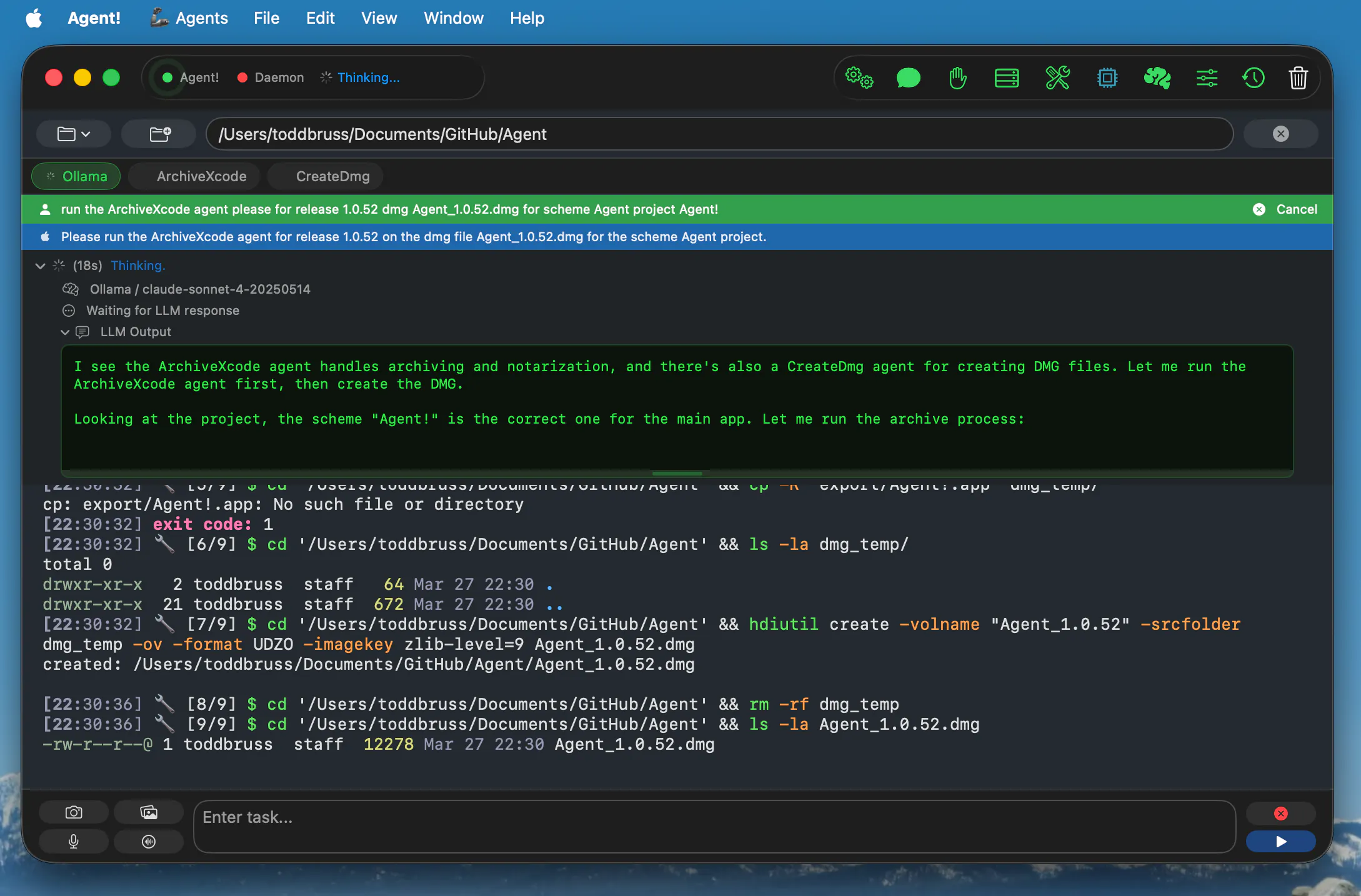Click the 12278 file size listing line

379,744
